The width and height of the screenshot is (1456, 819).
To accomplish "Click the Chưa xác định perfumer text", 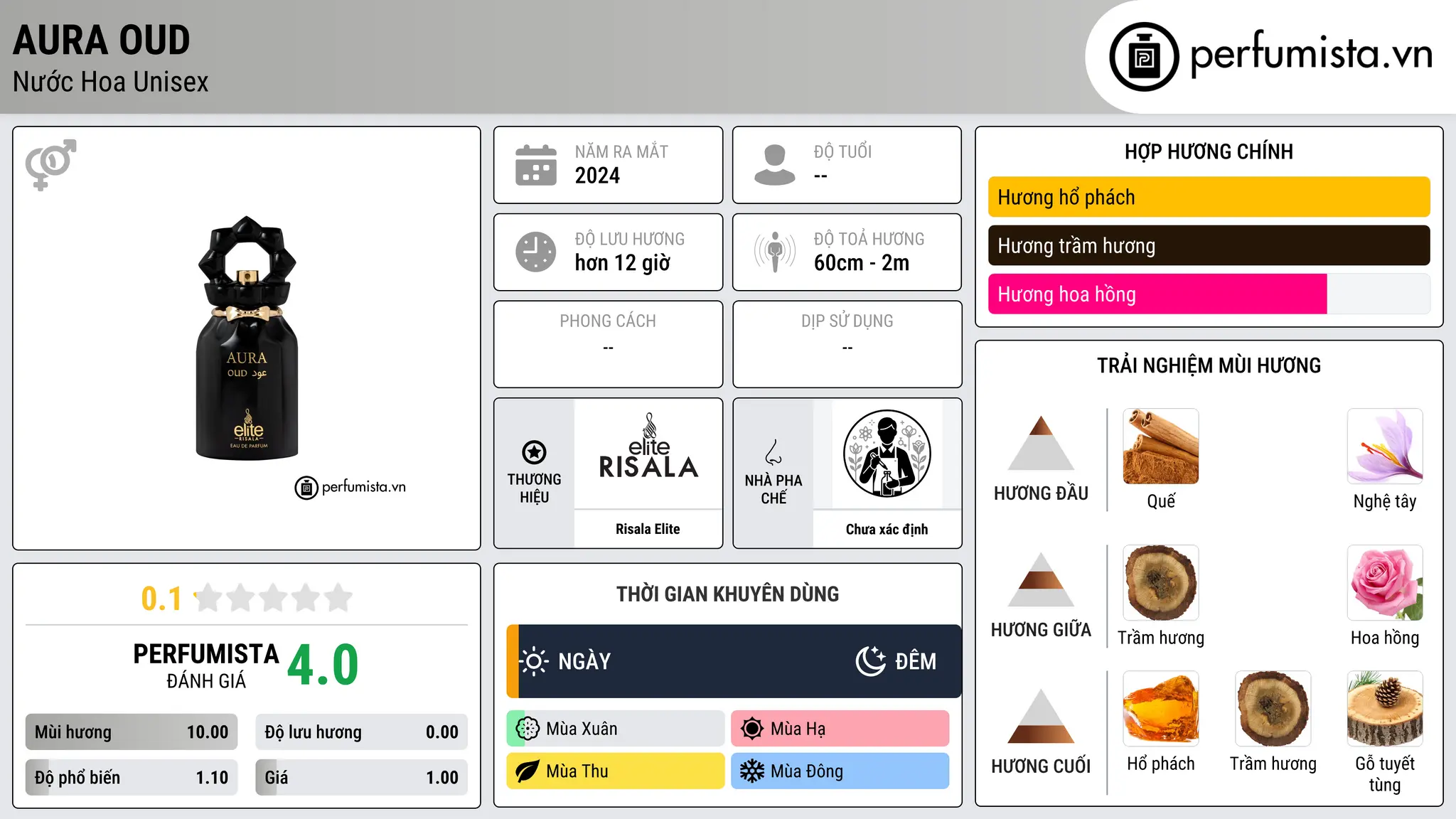I will (887, 529).
